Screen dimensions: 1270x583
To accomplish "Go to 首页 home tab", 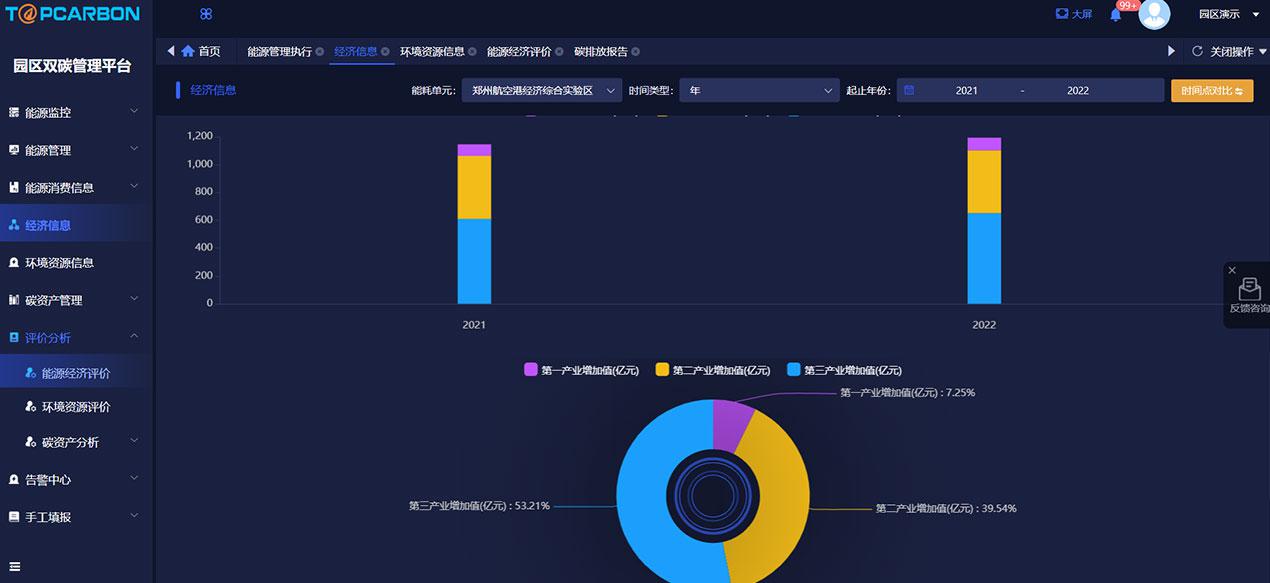I will click(201, 51).
